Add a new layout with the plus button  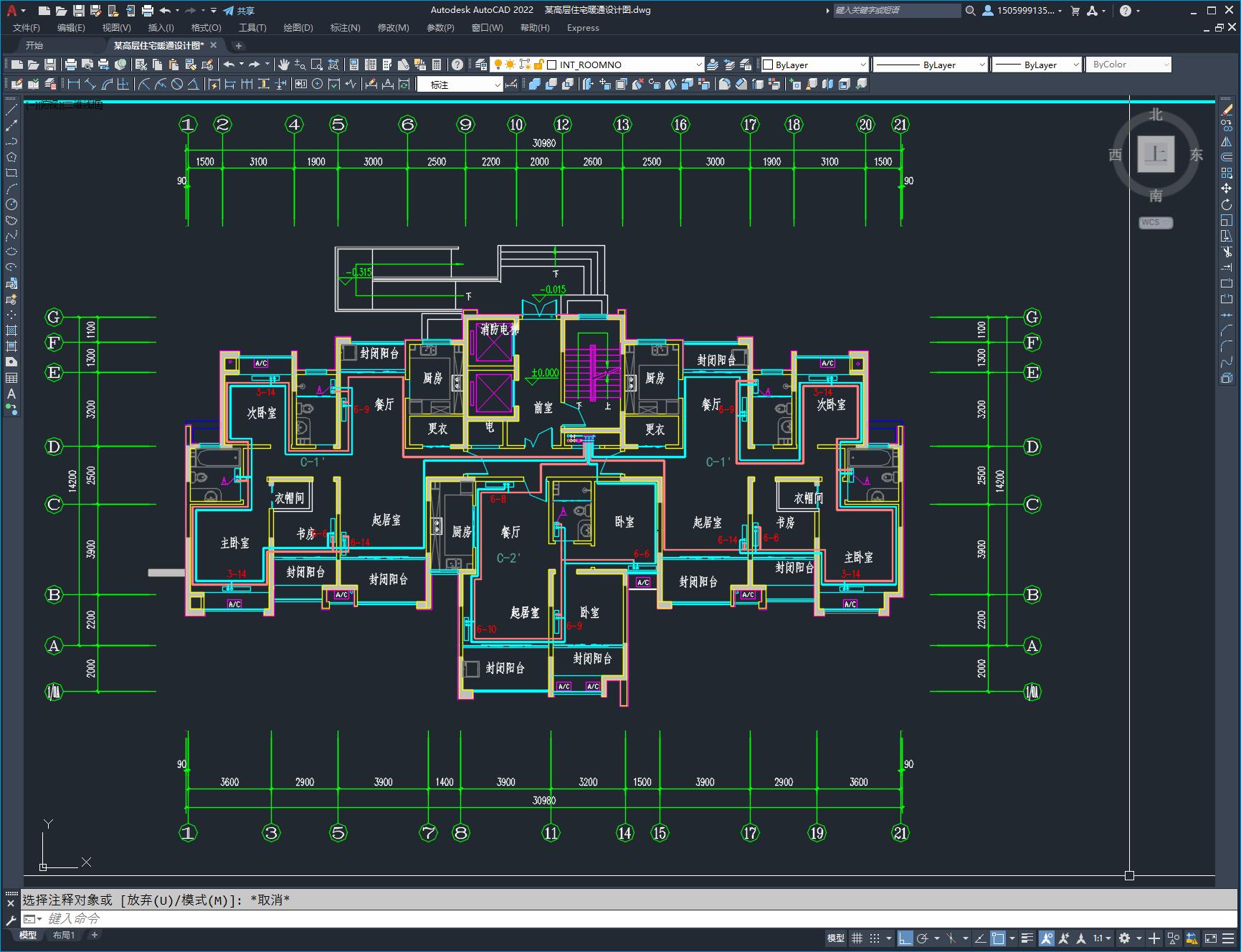pyautogui.click(x=94, y=935)
